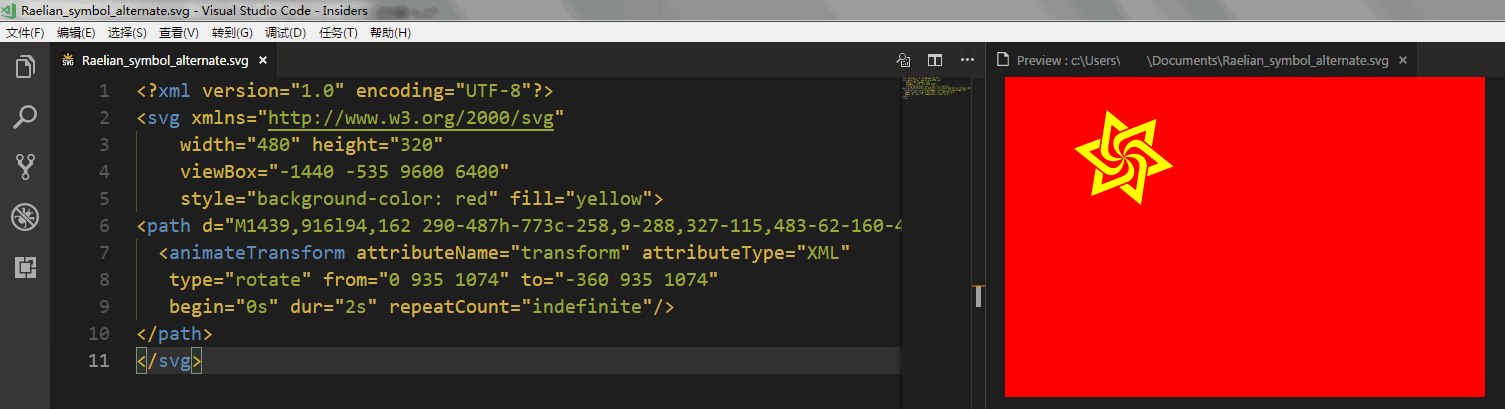
Task: Open the Debug view in the activity bar
Action: coord(25,216)
